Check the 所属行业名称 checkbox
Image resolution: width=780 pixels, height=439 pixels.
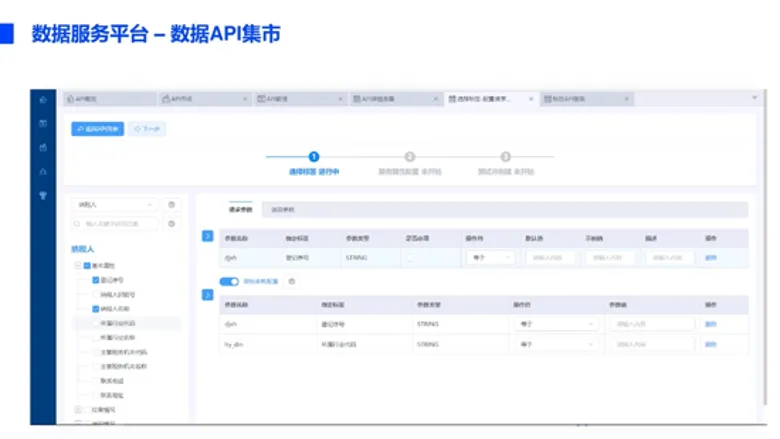(x=96, y=338)
